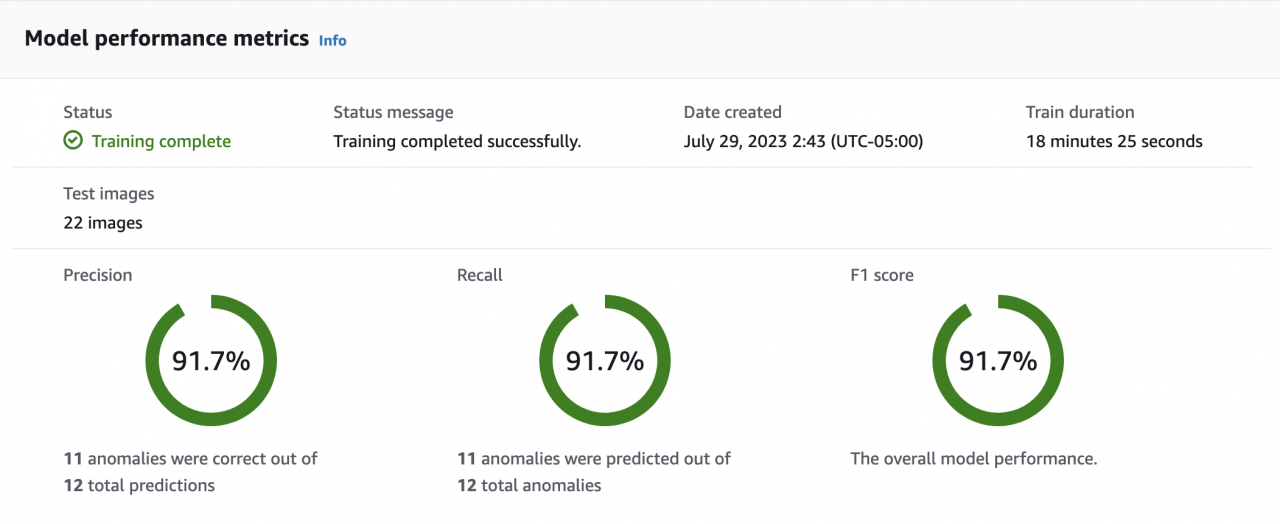The width and height of the screenshot is (1280, 524).
Task: Click the predicted anomalies out of total text
Action: click(x=594, y=472)
